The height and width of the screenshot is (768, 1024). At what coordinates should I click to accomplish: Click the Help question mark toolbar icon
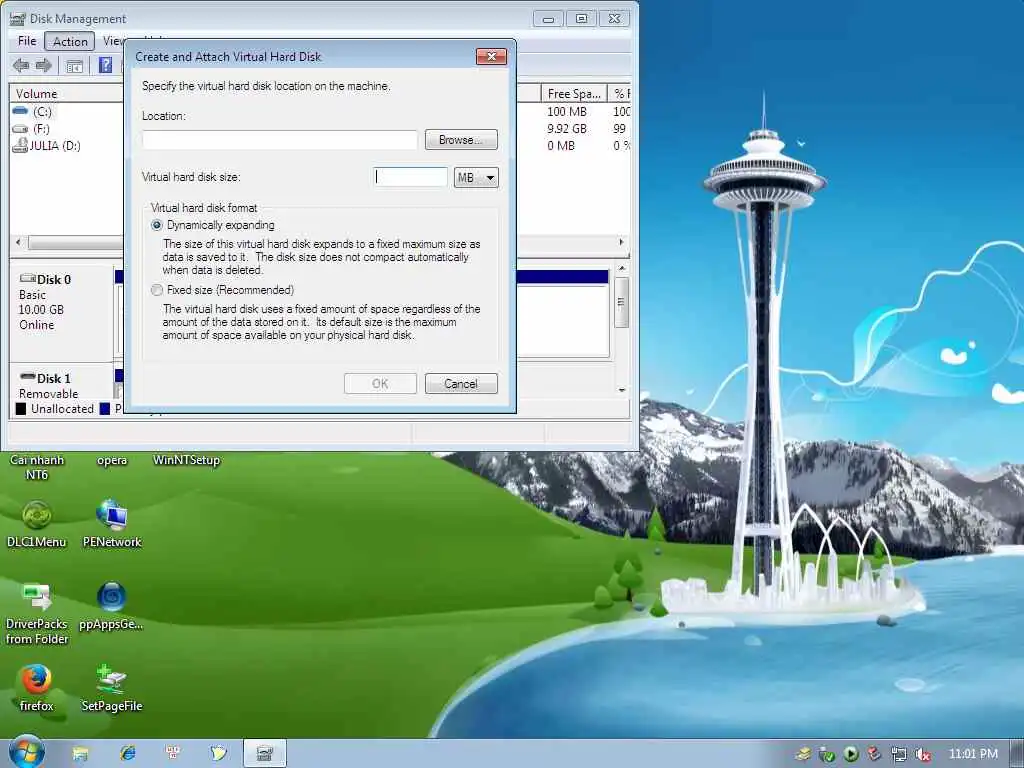point(105,65)
